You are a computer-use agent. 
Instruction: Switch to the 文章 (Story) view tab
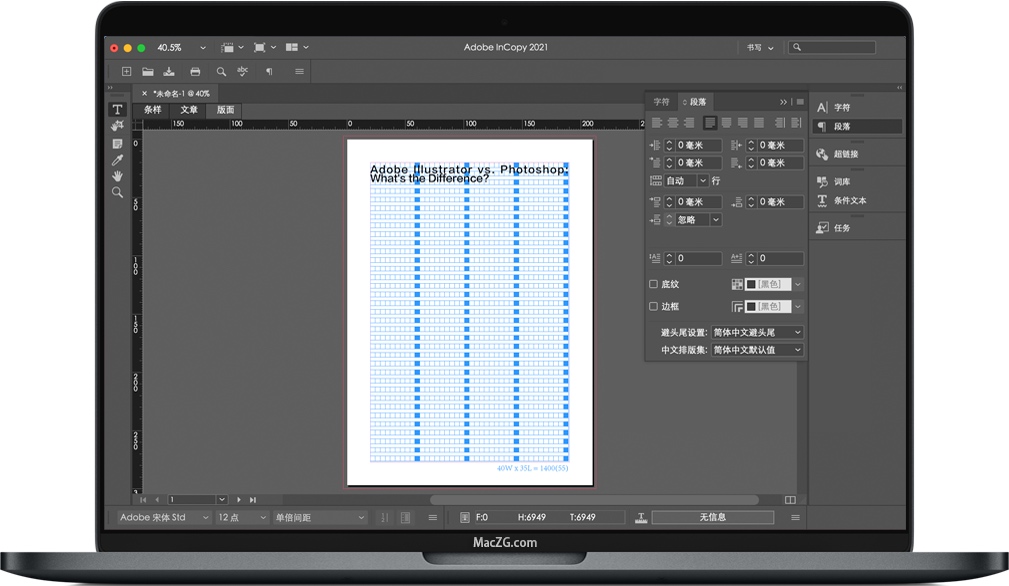tap(189, 110)
